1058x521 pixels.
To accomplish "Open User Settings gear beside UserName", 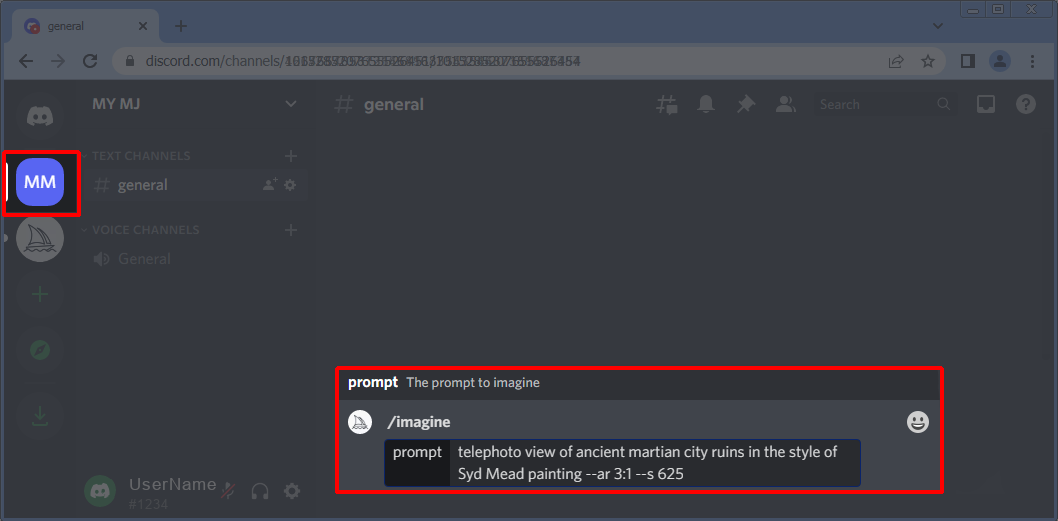I will coord(291,491).
